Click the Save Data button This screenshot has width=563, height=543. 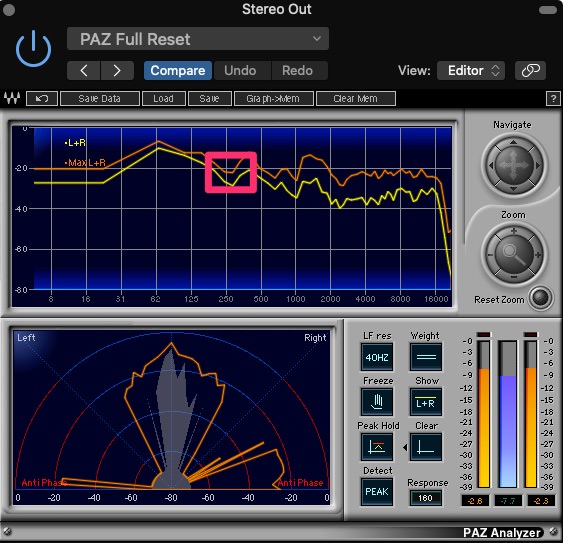tap(100, 98)
